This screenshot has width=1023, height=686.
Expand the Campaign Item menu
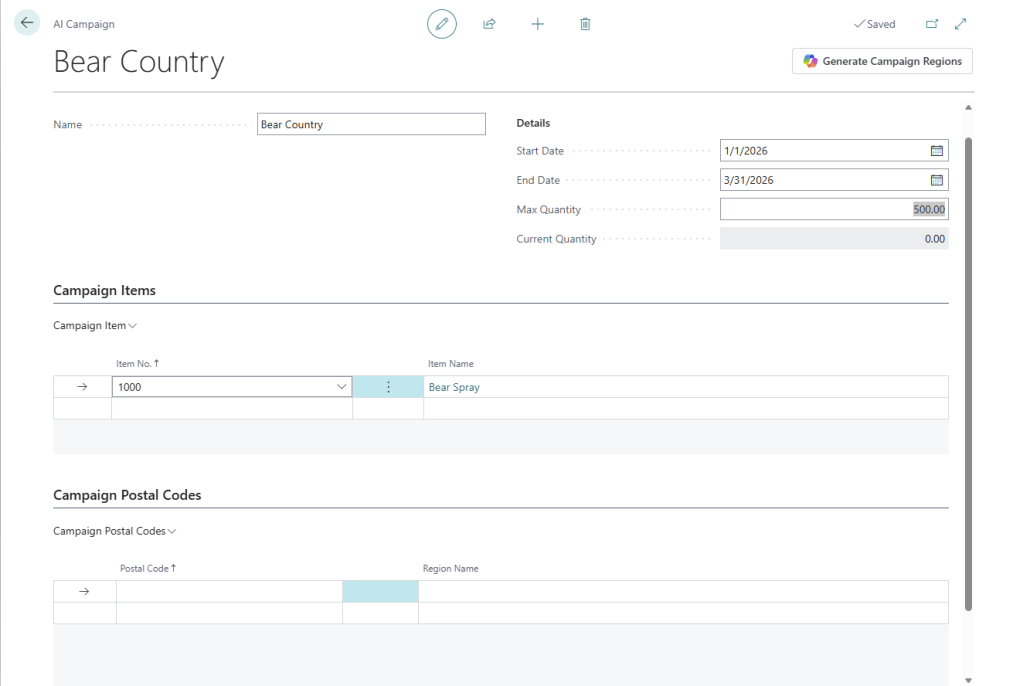pos(95,326)
